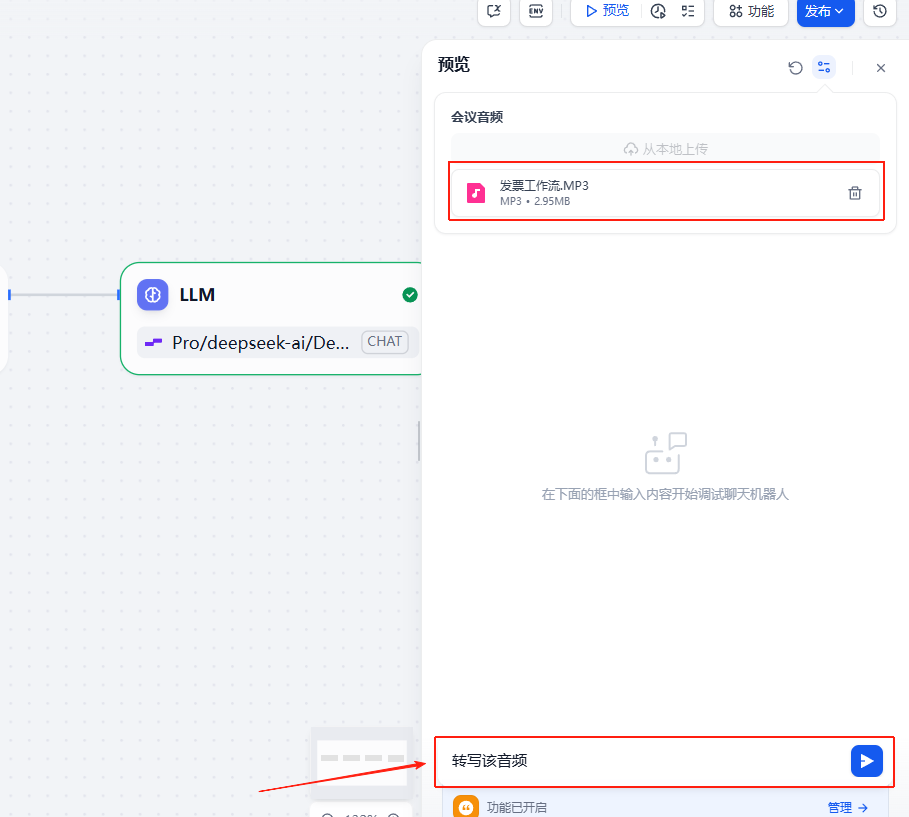Screen dimensions: 909x817
Task: Click the 管理 manage link
Action: pyautogui.click(x=847, y=807)
